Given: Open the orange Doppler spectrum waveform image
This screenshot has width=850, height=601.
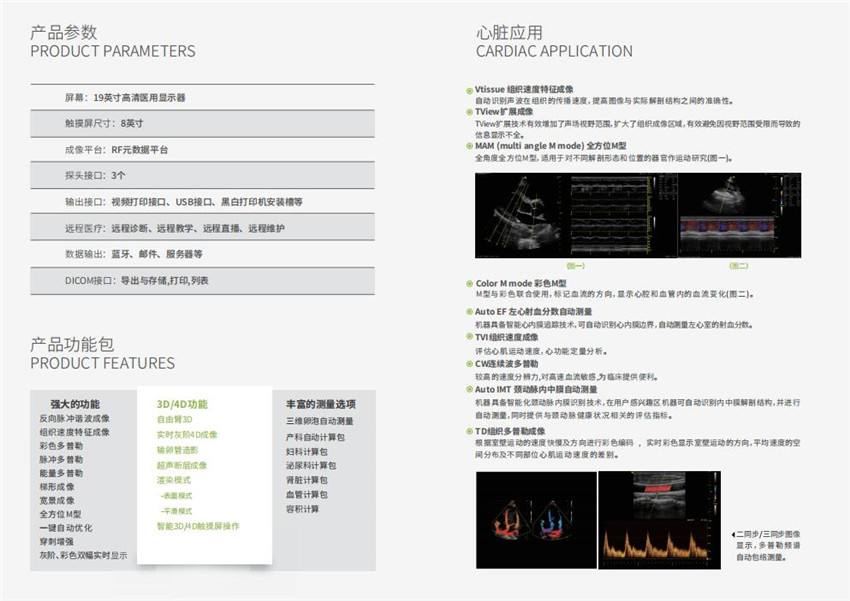Looking at the screenshot, I should click(x=659, y=520).
